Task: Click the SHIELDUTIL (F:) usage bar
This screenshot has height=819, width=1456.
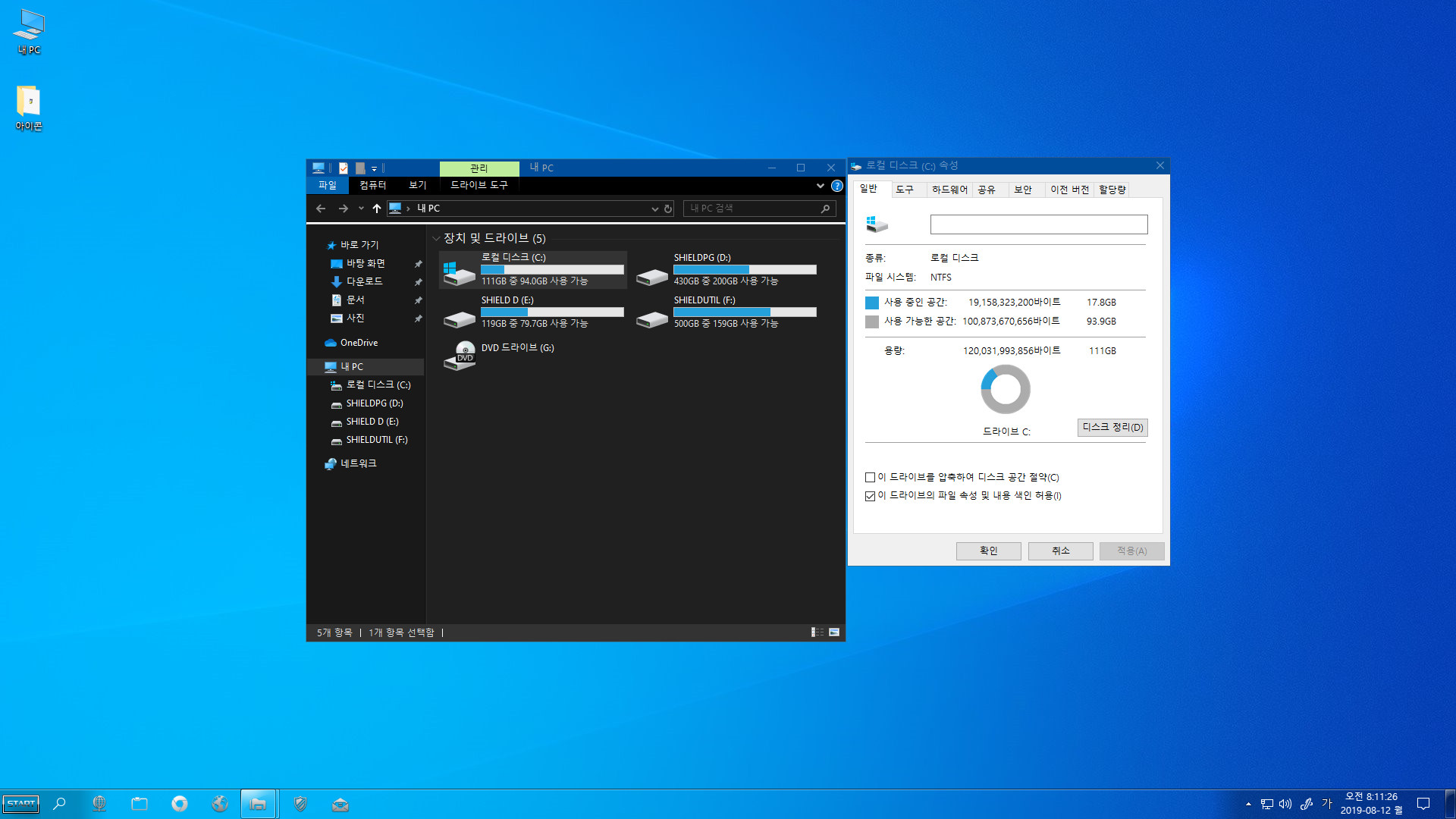Action: (745, 312)
